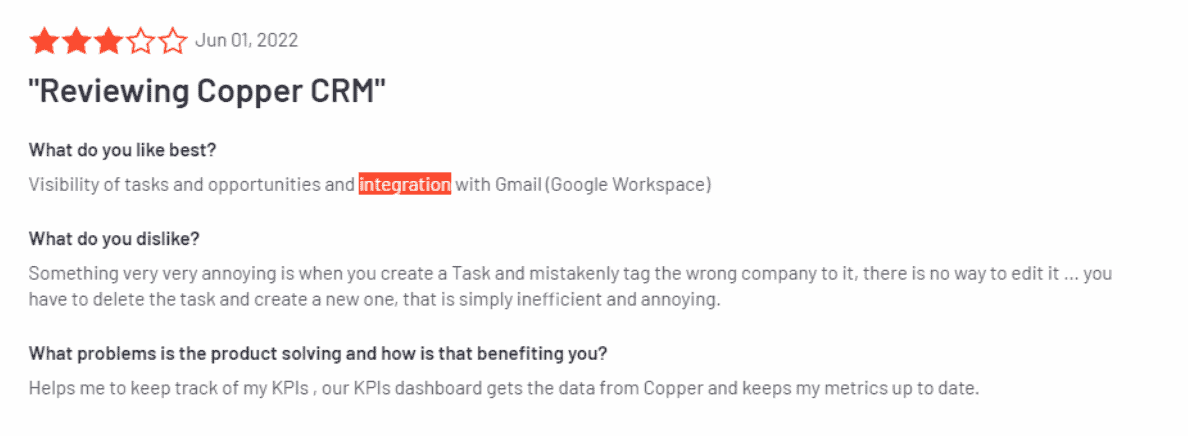Click the "What do you like best?" heading
Viewport: 1188px width, 436px height.
[123, 149]
